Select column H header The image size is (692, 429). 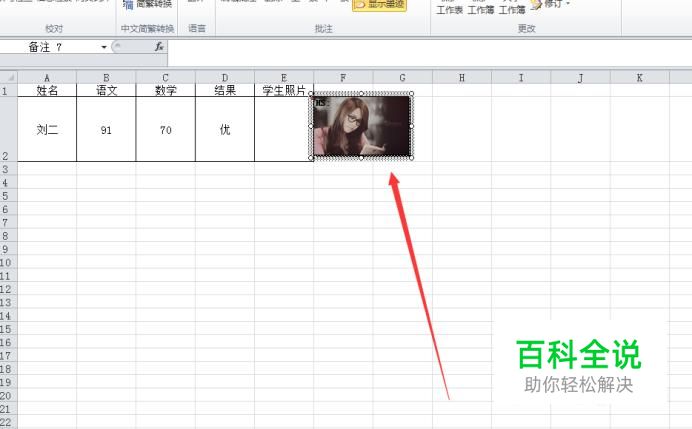[462, 78]
